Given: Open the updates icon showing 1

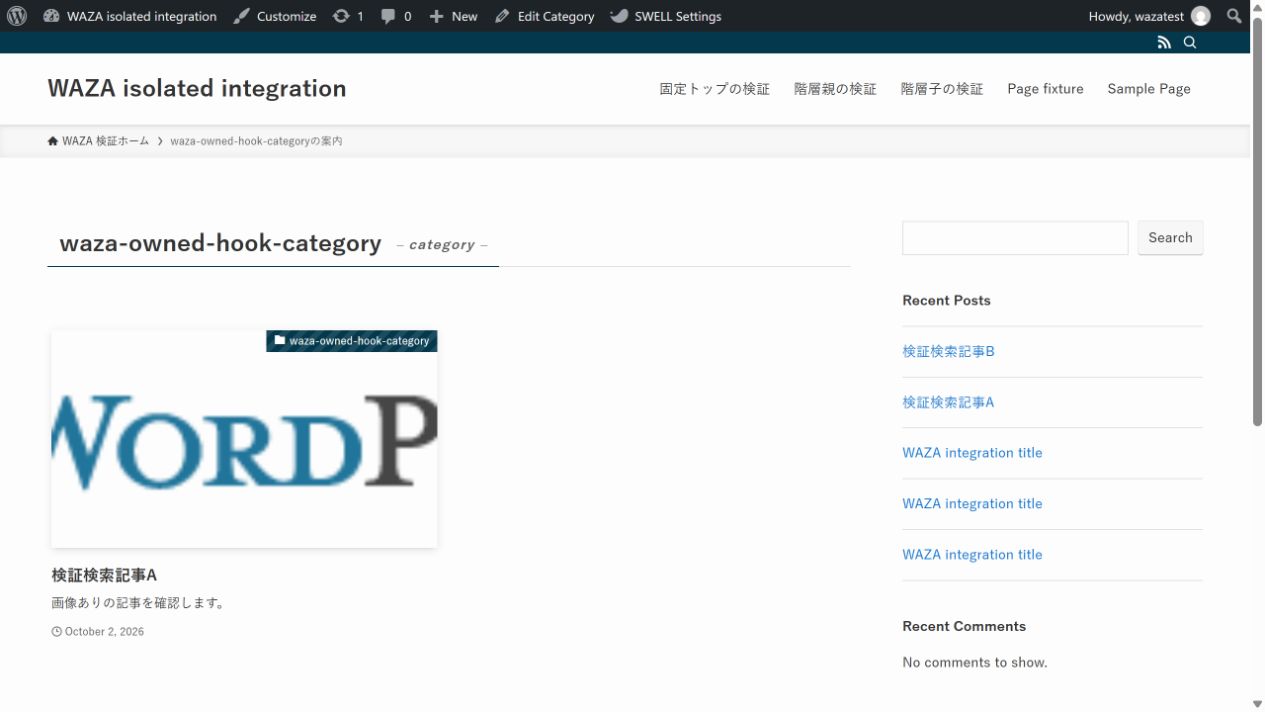Looking at the screenshot, I should click(341, 16).
